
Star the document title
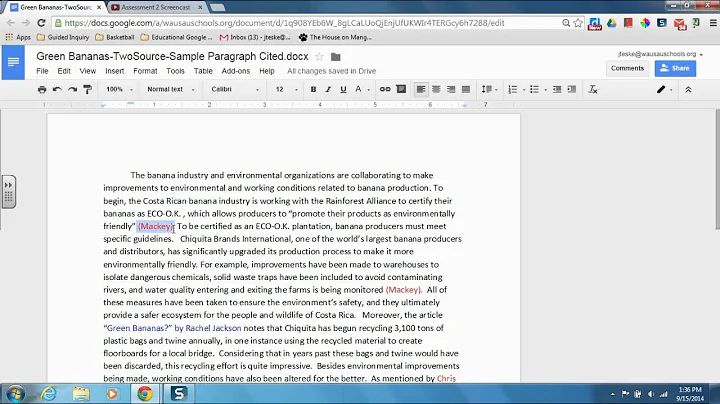pos(319,57)
